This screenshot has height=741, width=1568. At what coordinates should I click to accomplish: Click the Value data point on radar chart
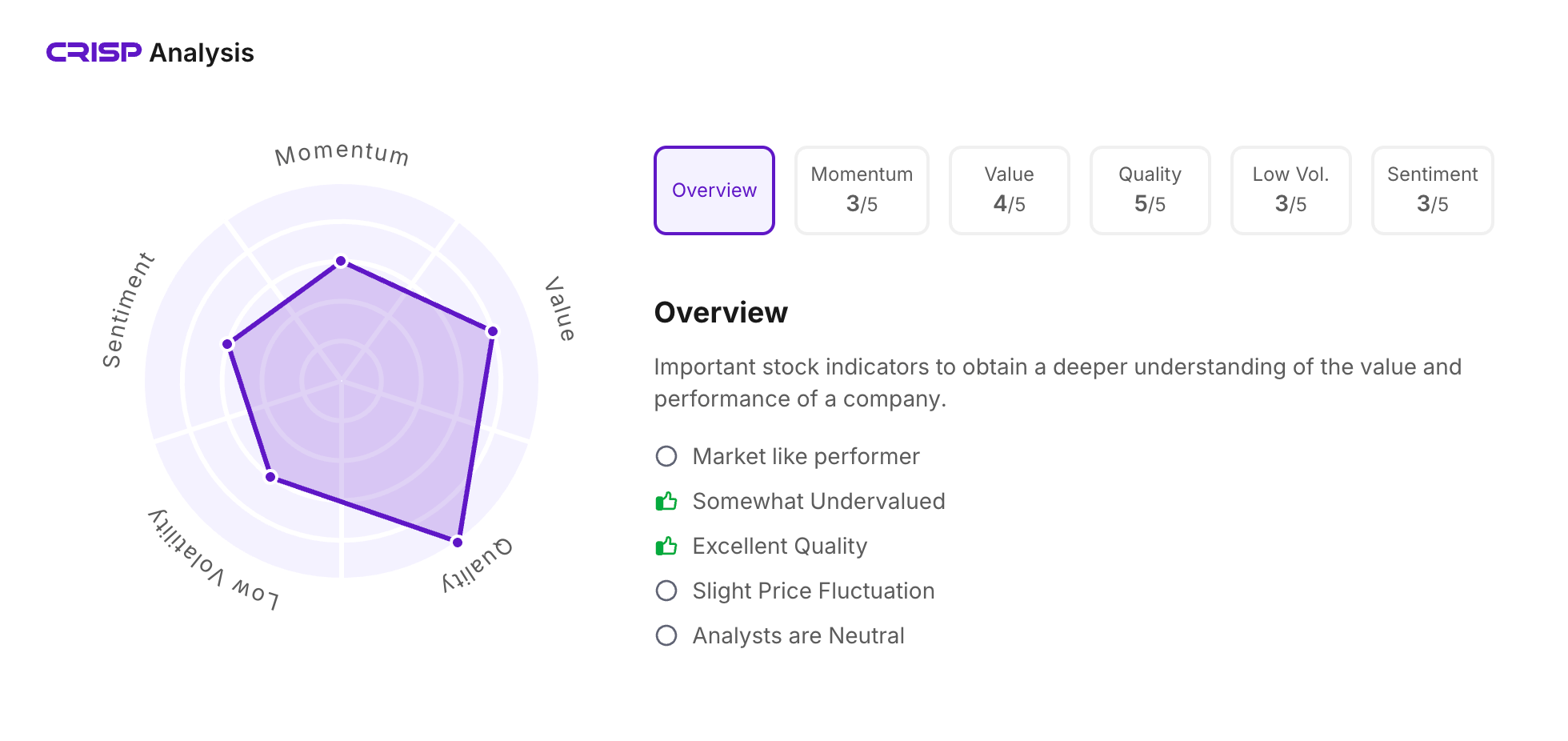coord(493,330)
